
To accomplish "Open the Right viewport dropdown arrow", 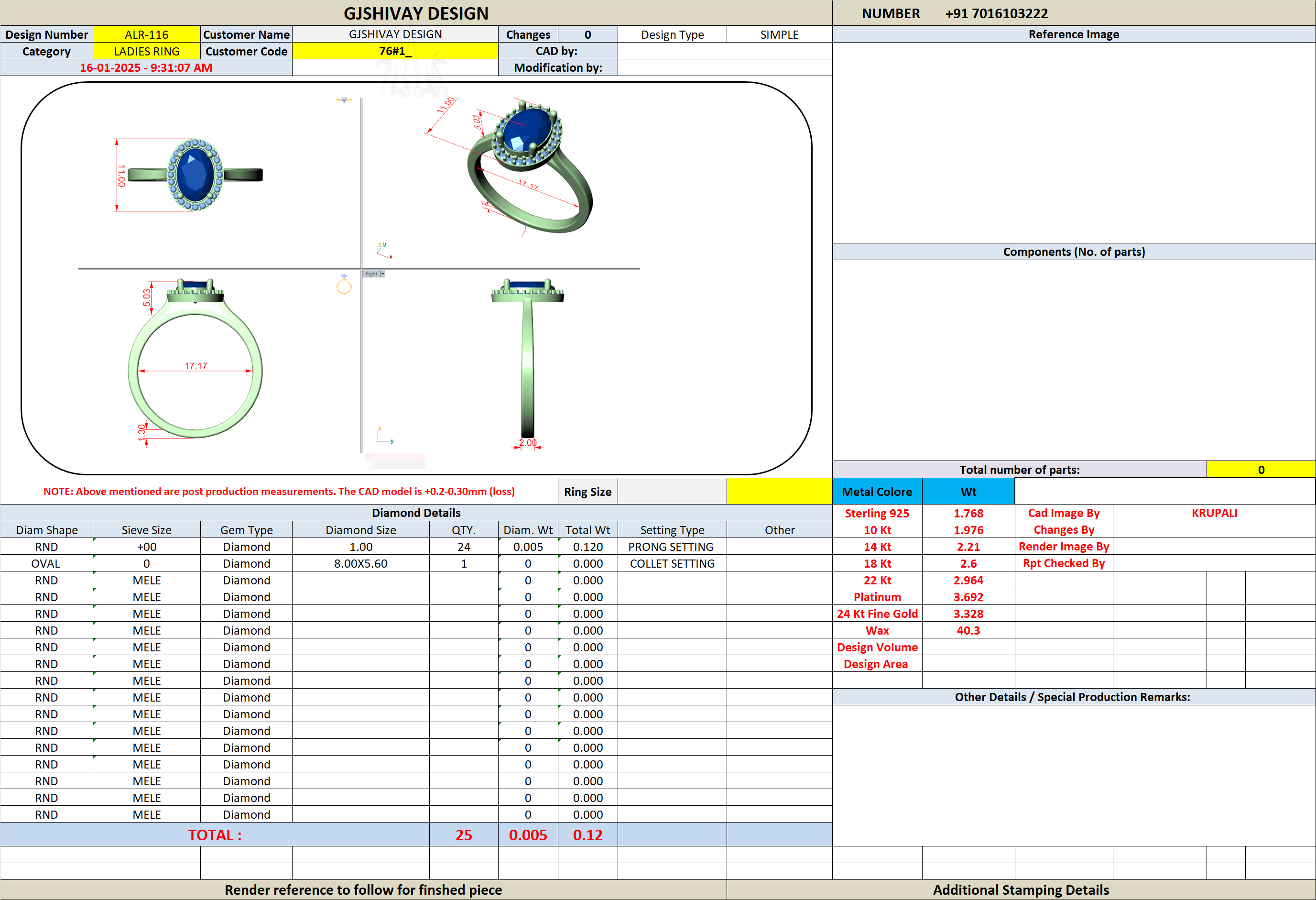I will (383, 274).
